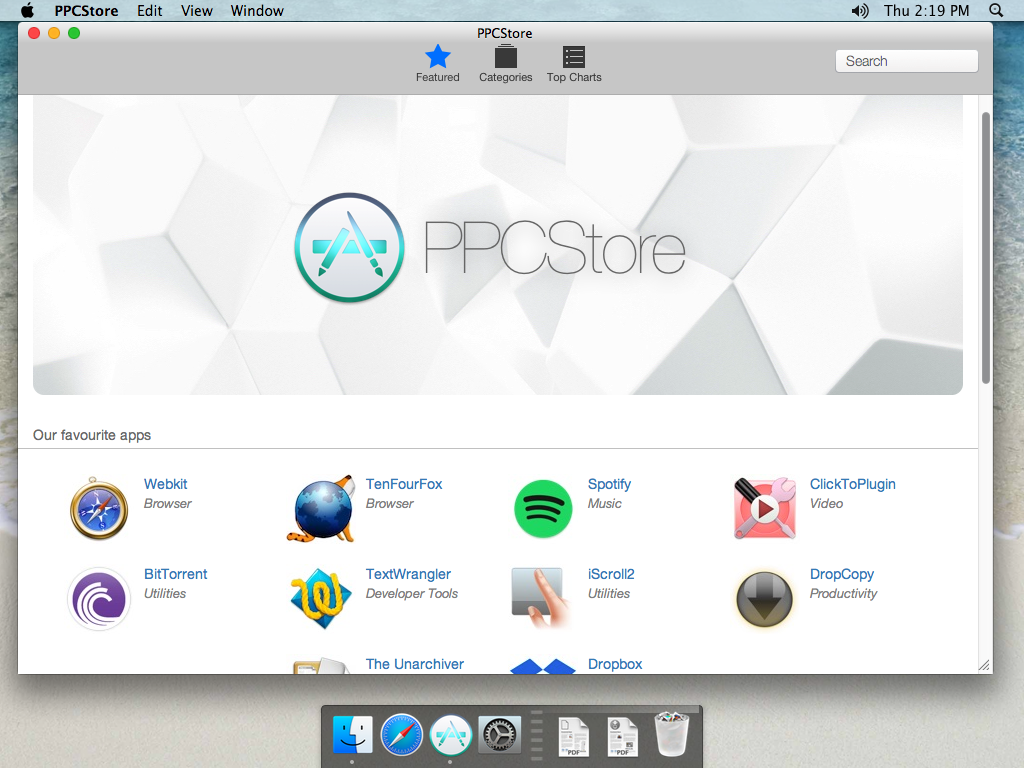Open the View menu
1024x768 pixels.
pos(197,10)
